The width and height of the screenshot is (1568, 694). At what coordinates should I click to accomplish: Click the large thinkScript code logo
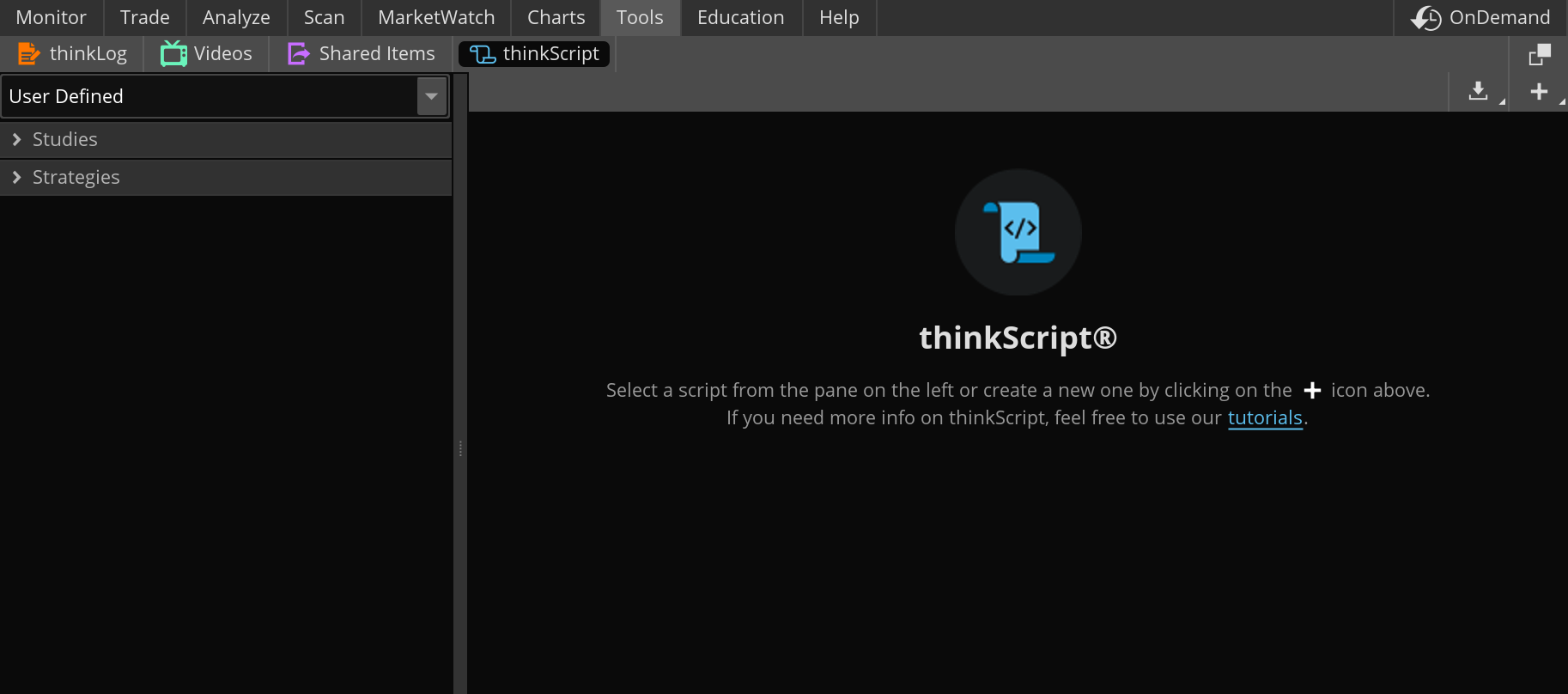pos(1018,233)
